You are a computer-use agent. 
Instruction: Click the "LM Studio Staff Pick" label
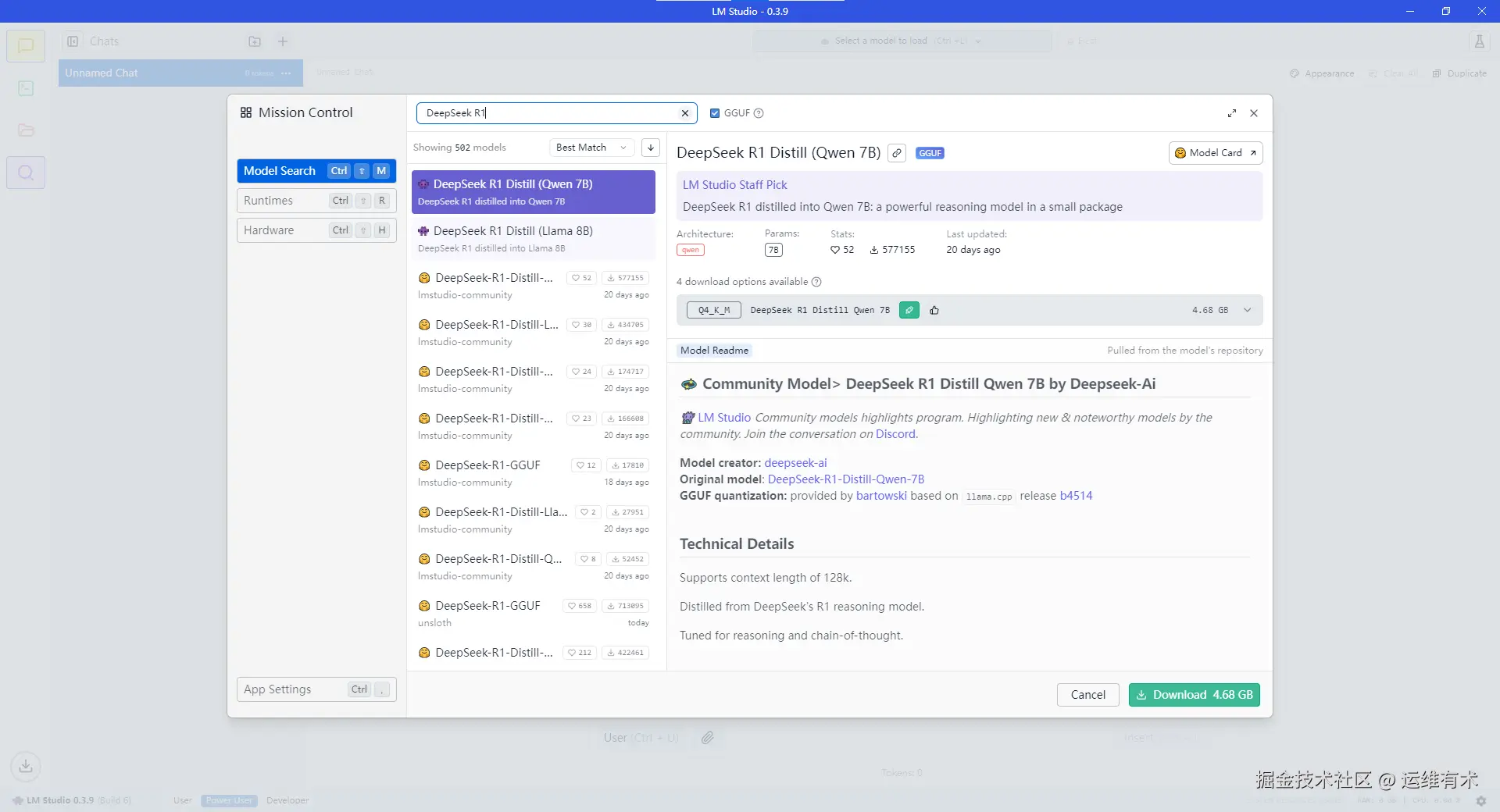pos(735,185)
